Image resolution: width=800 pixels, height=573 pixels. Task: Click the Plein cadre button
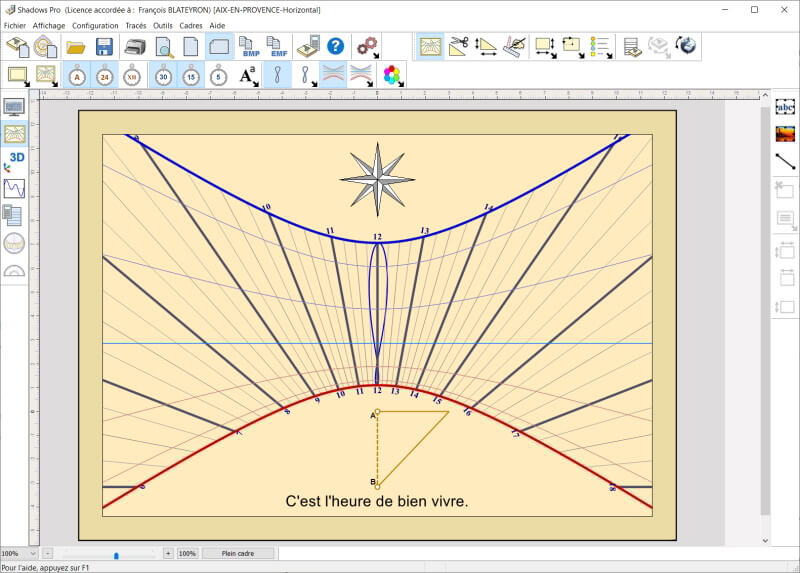click(x=237, y=553)
